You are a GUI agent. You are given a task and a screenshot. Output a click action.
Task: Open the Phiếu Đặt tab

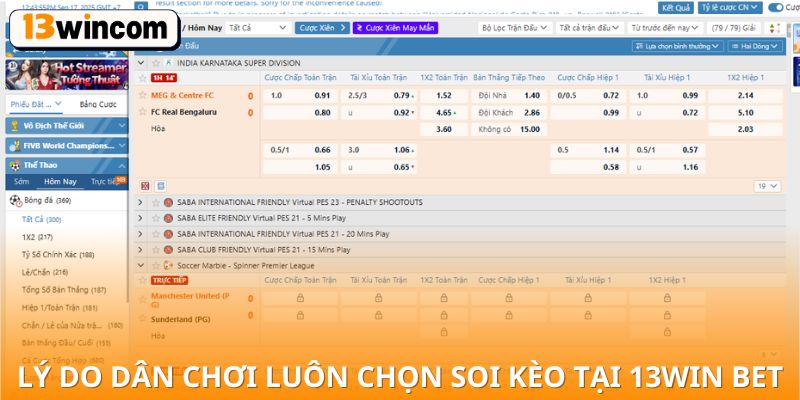pos(36,104)
